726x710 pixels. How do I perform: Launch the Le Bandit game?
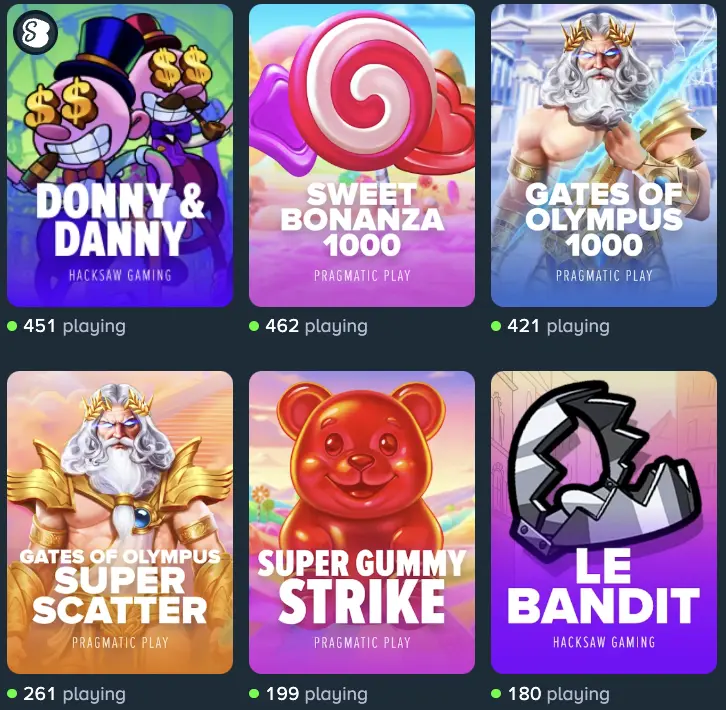point(604,522)
